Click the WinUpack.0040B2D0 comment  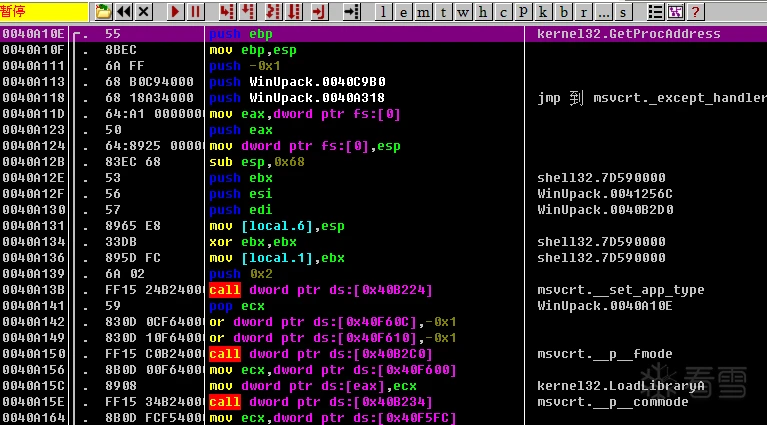pyautogui.click(x=605, y=210)
